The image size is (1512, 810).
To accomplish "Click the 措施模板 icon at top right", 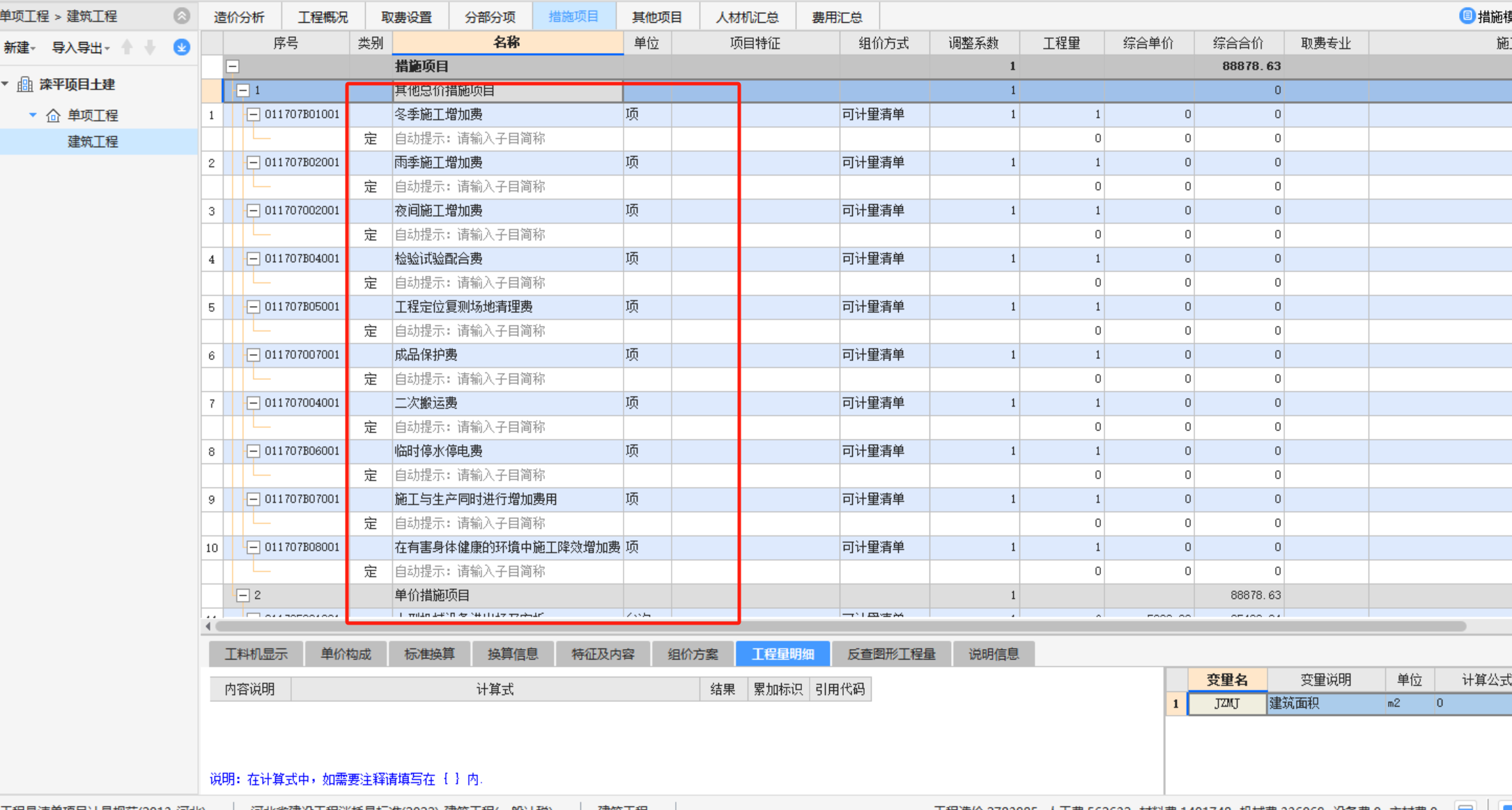I will coord(1467,16).
